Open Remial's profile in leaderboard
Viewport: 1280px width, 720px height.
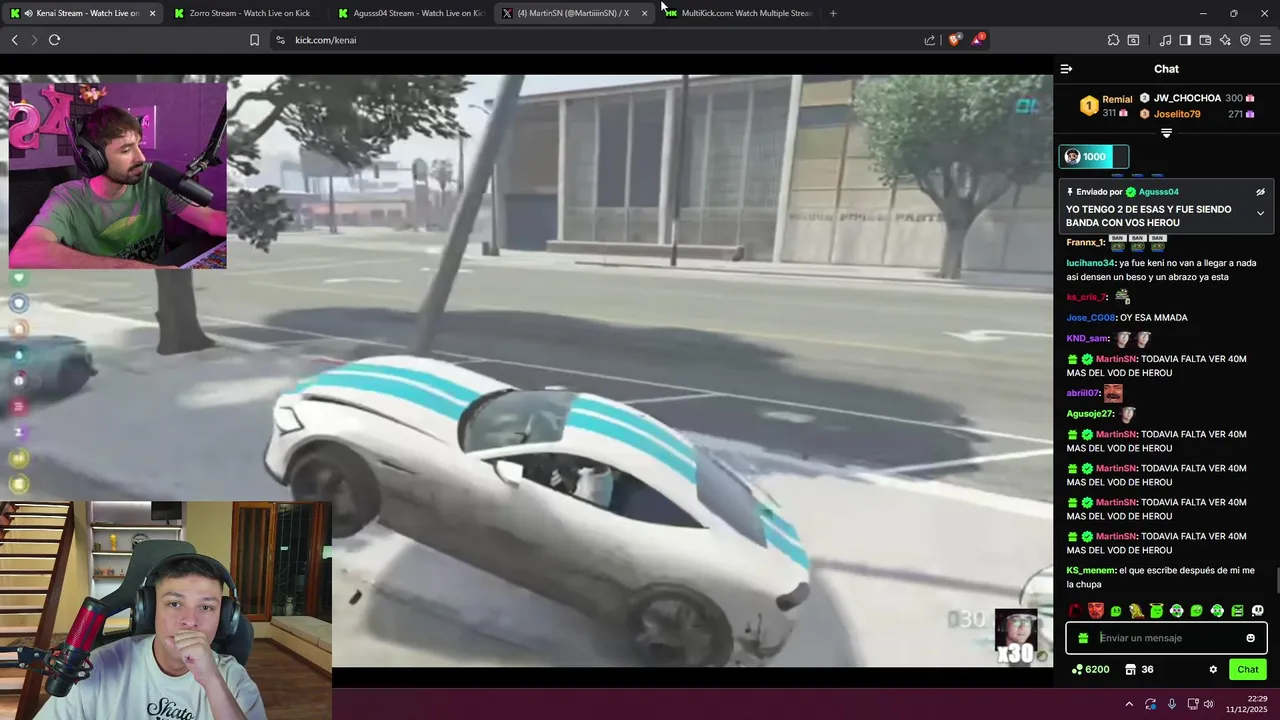pos(1116,100)
